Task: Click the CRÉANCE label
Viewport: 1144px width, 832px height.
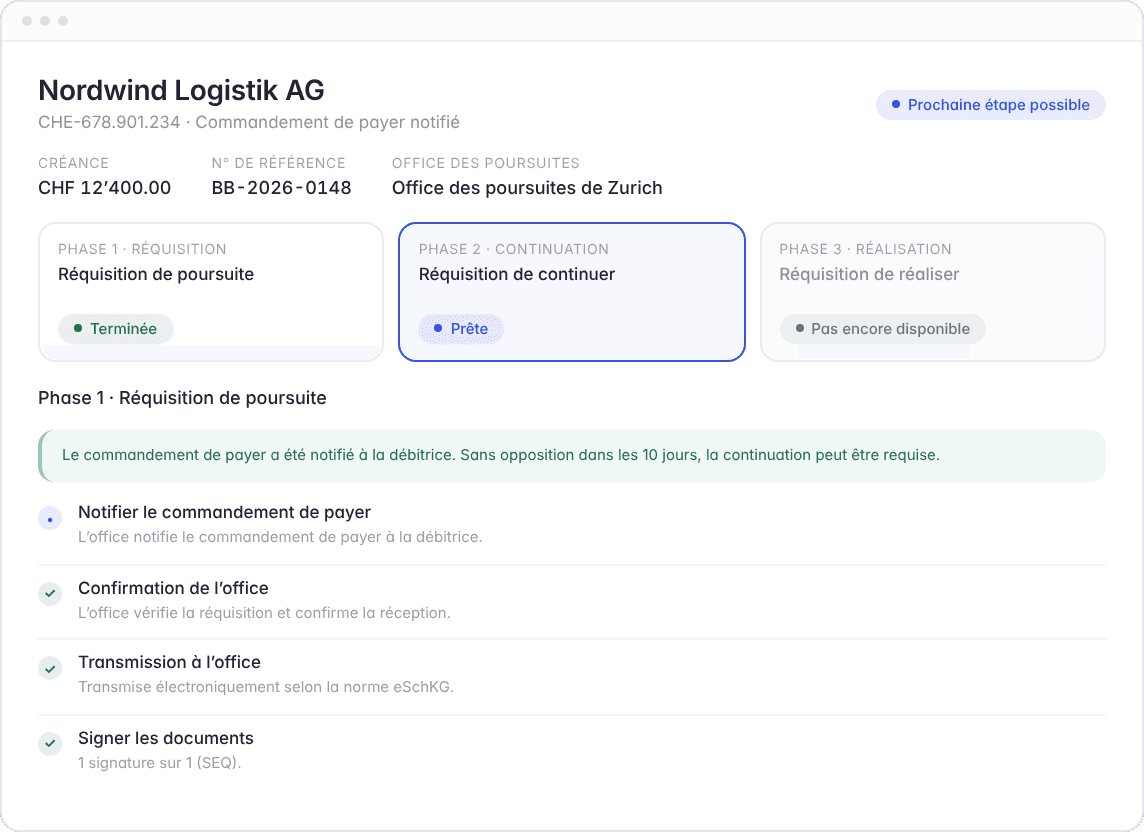Action: click(74, 163)
